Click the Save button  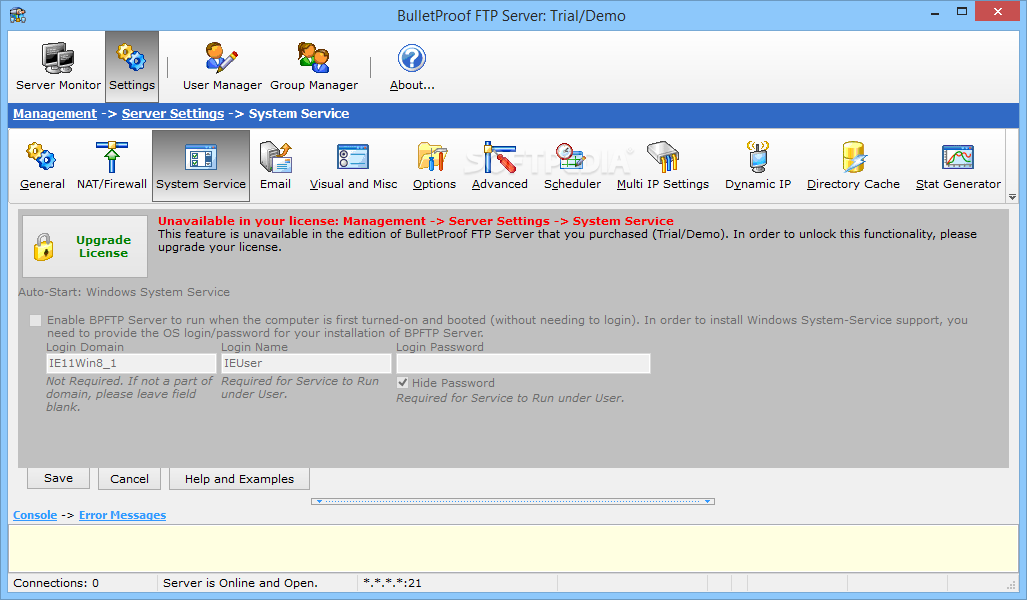[58, 478]
